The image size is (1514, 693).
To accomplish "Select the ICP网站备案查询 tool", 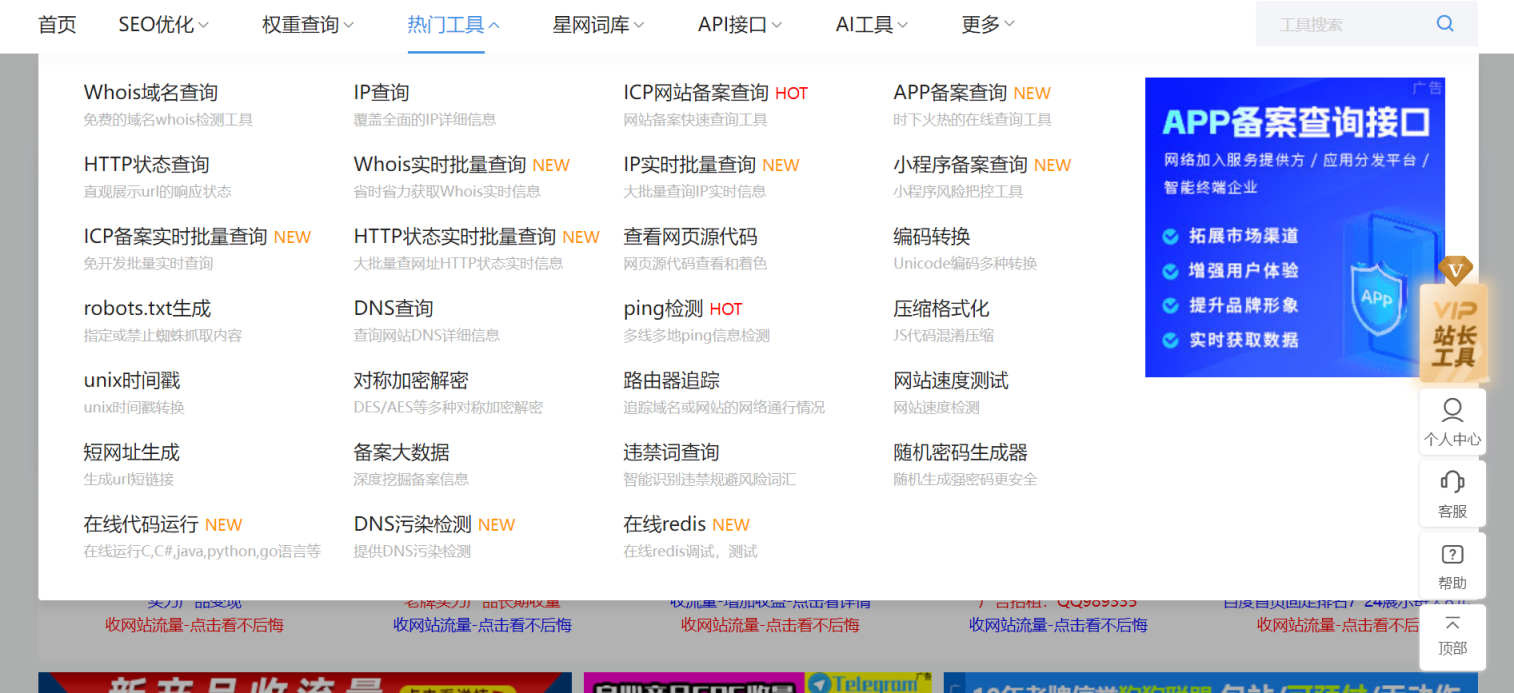I will click(696, 93).
